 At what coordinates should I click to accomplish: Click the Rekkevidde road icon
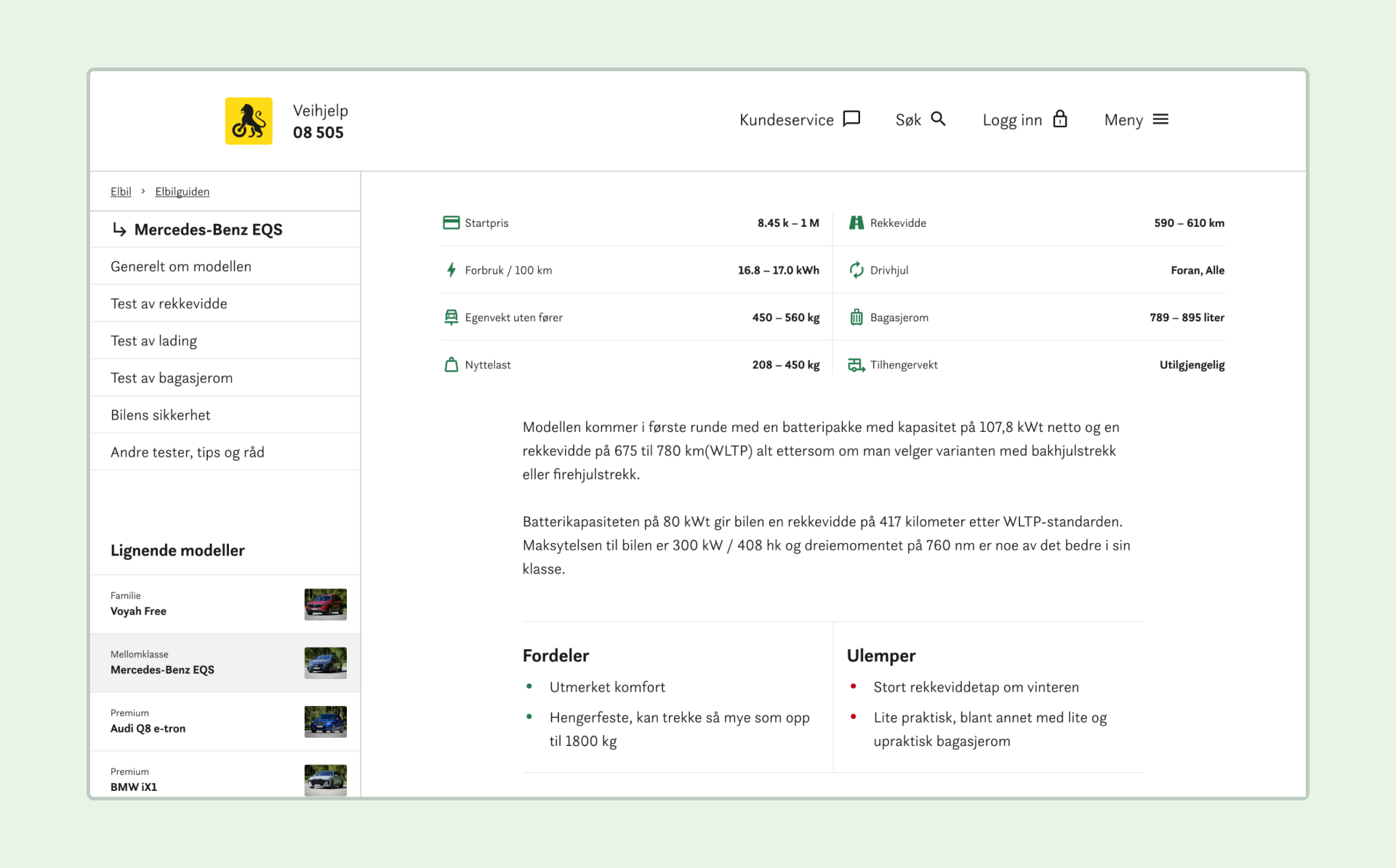[857, 222]
